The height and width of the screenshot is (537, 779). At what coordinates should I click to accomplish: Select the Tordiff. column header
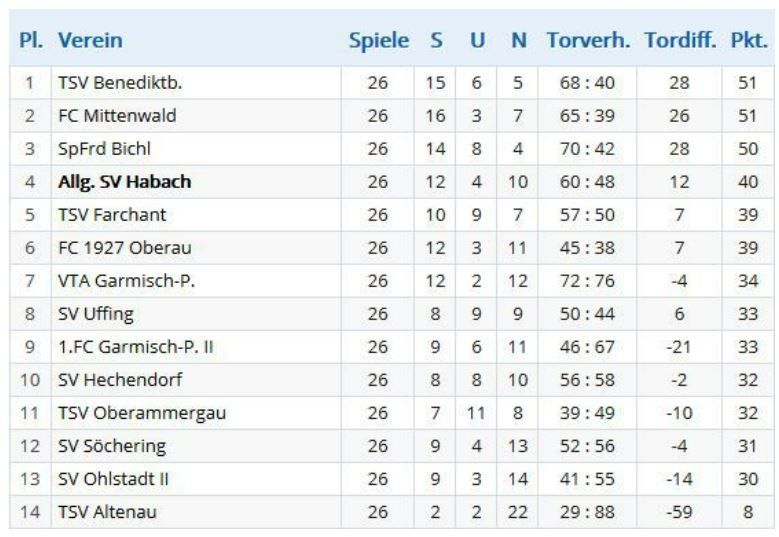[680, 41]
